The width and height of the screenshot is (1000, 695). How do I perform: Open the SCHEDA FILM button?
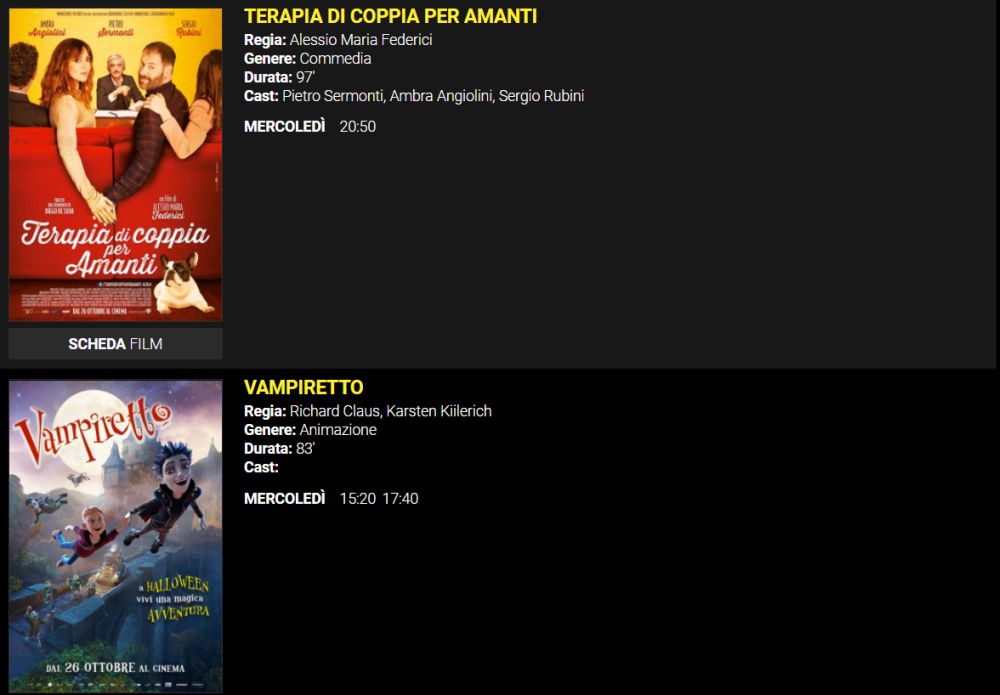(115, 344)
